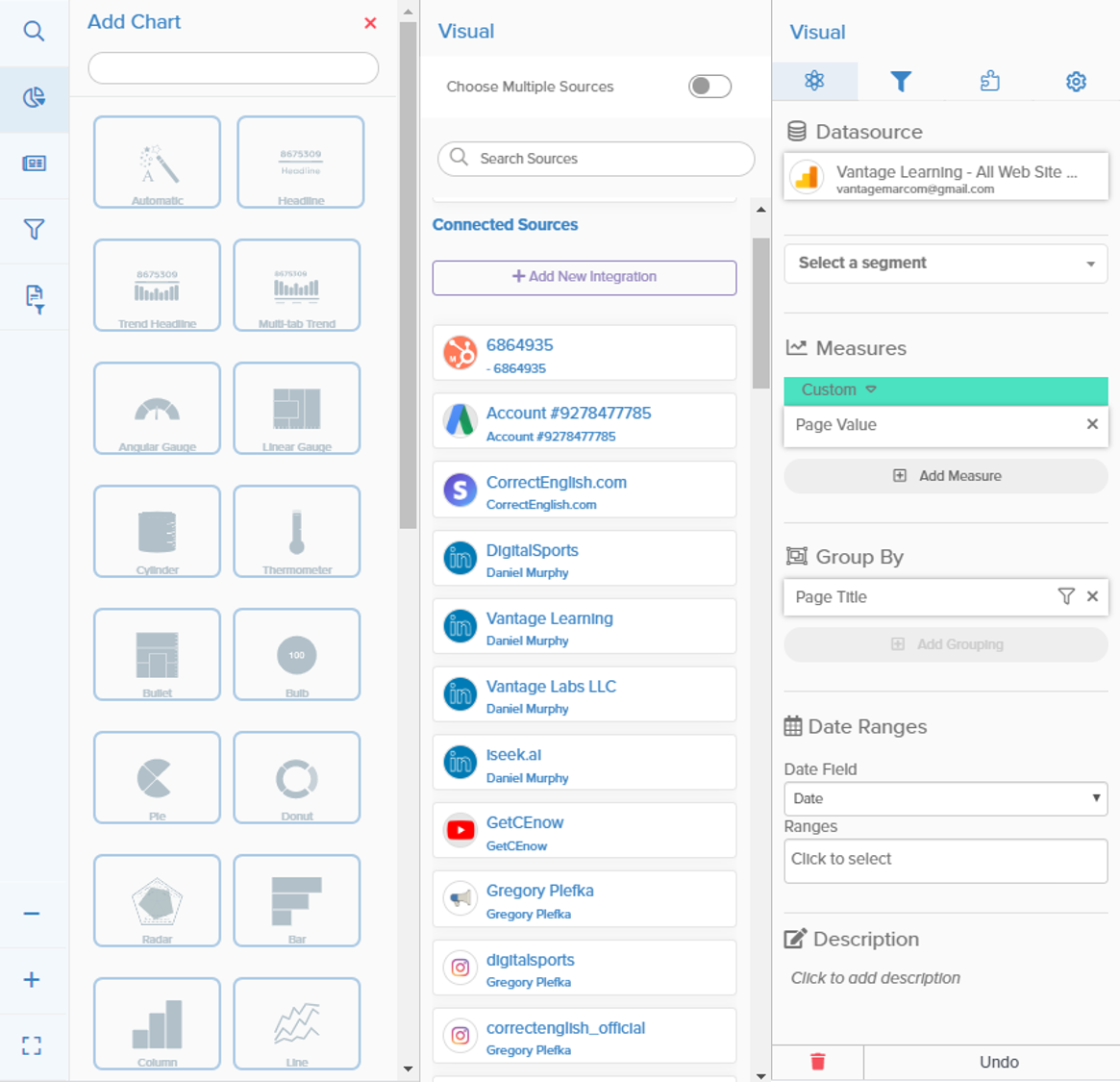Image resolution: width=1120 pixels, height=1082 pixels.
Task: Switch to the filter tab in Visual panel
Action: tap(901, 82)
